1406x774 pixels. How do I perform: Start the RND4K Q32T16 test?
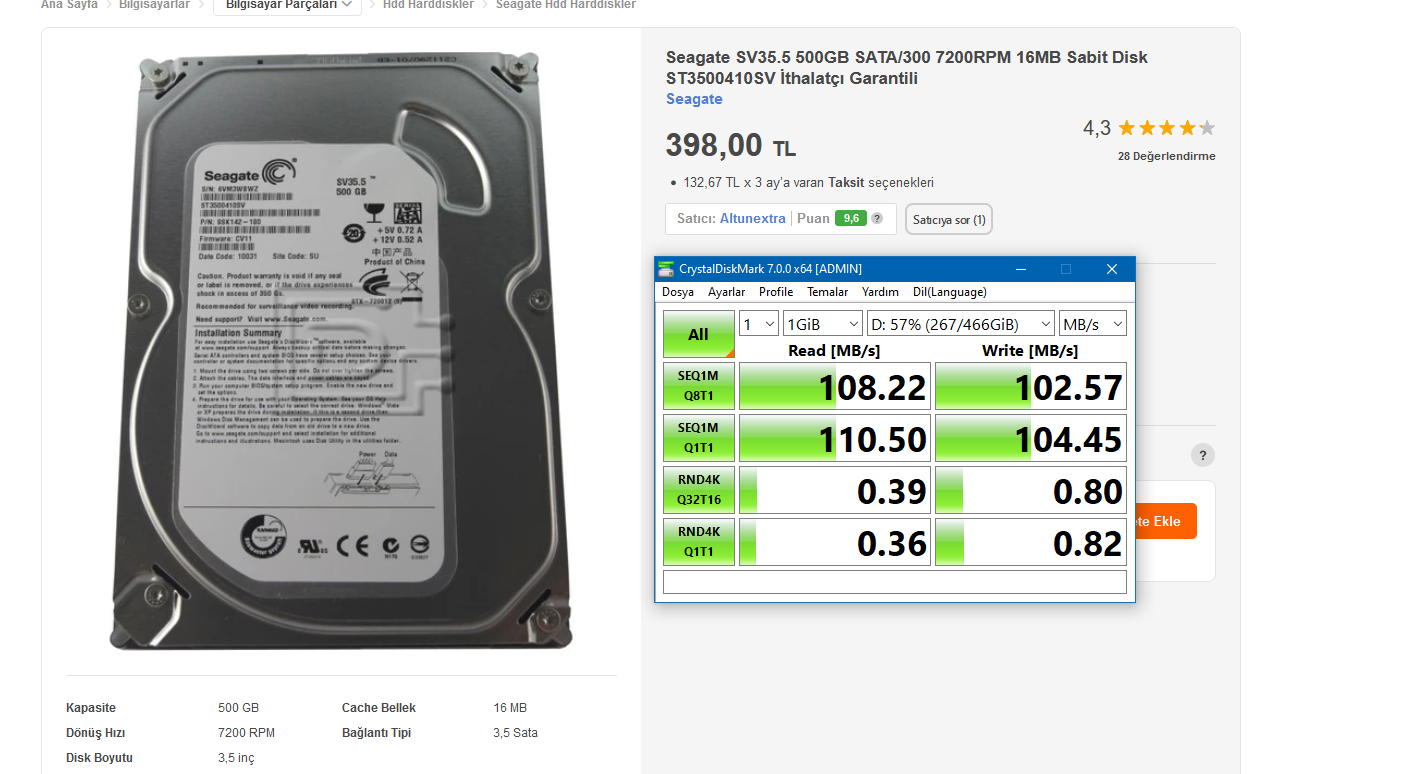tap(698, 490)
